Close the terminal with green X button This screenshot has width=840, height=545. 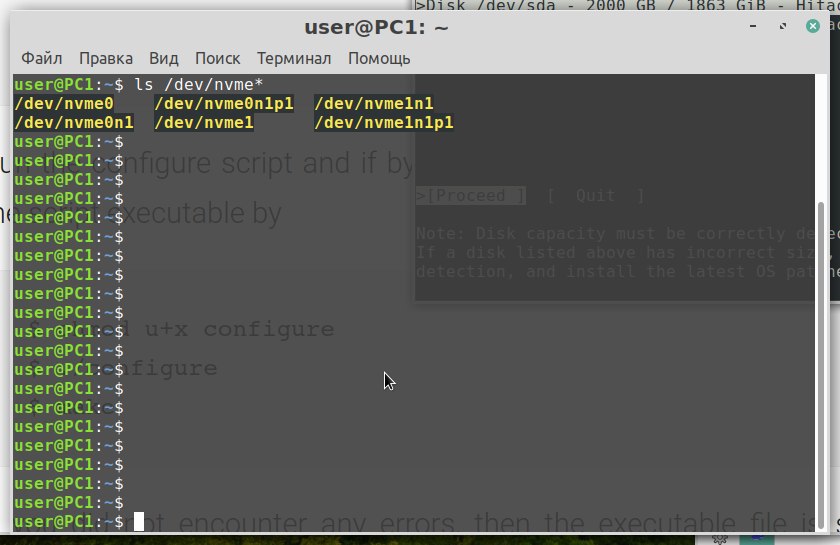[x=813, y=26]
